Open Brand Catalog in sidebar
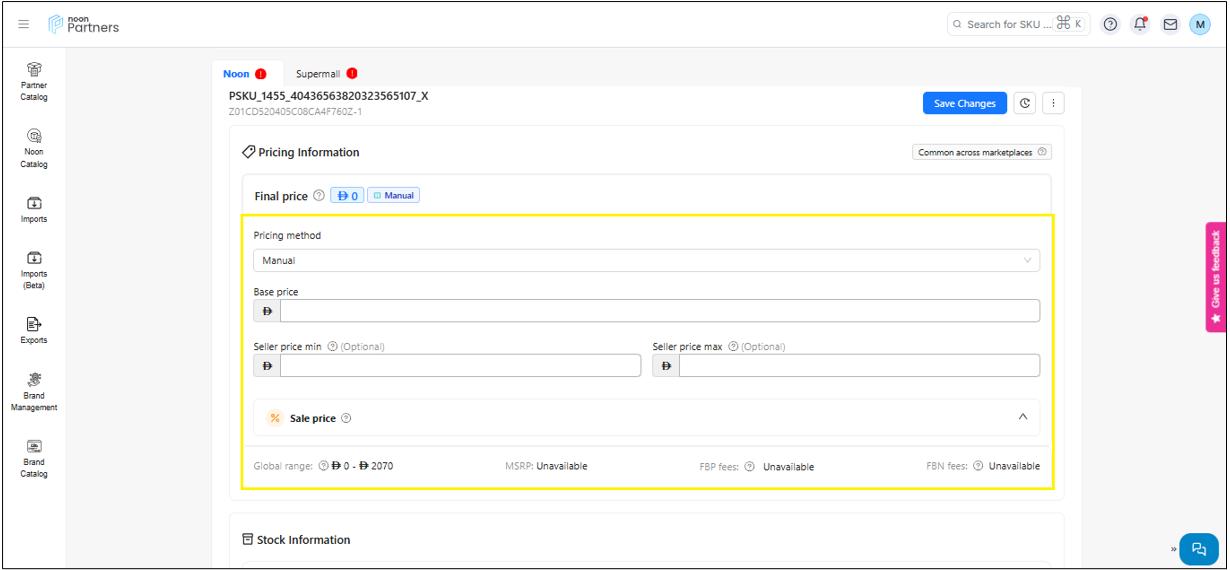 [34, 458]
